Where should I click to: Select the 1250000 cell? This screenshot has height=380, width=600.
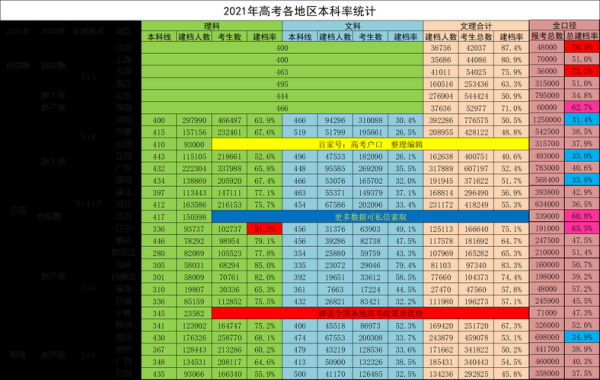(x=547, y=119)
